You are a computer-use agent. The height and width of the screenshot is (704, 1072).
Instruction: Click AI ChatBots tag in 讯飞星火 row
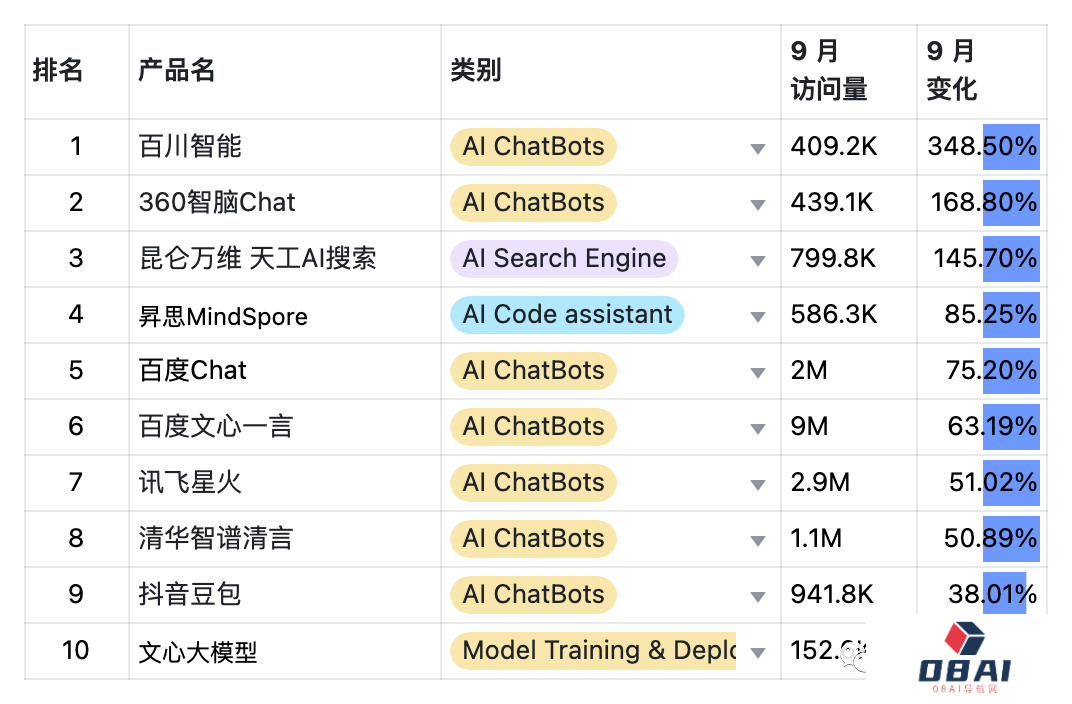coord(533,483)
